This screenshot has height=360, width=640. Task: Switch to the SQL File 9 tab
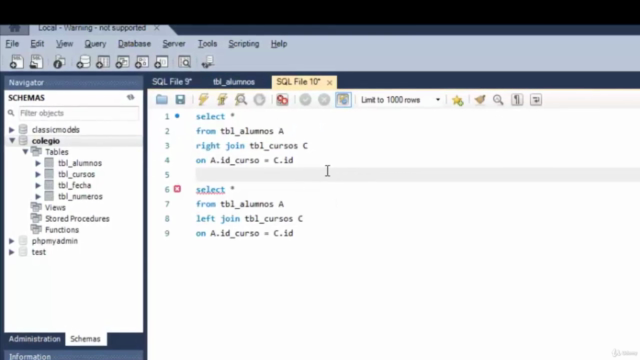coord(172,82)
